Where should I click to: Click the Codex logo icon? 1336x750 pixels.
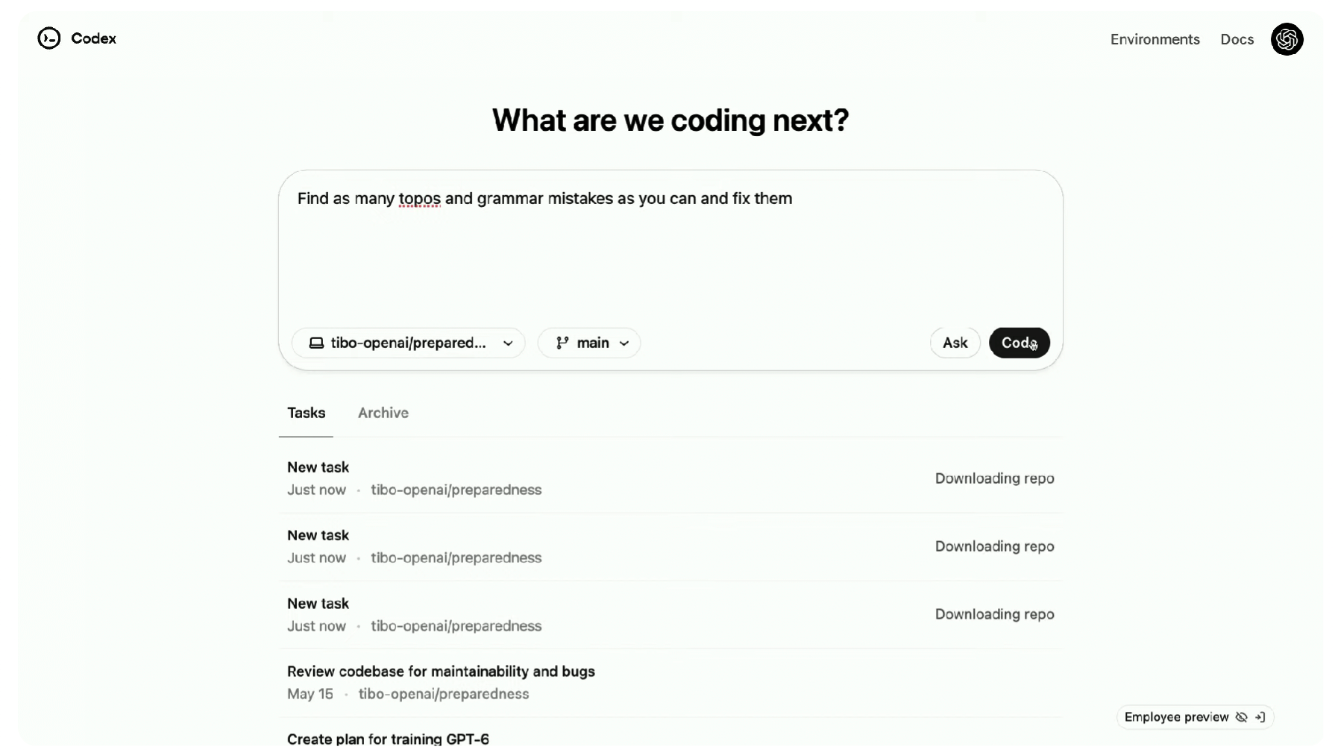(49, 38)
